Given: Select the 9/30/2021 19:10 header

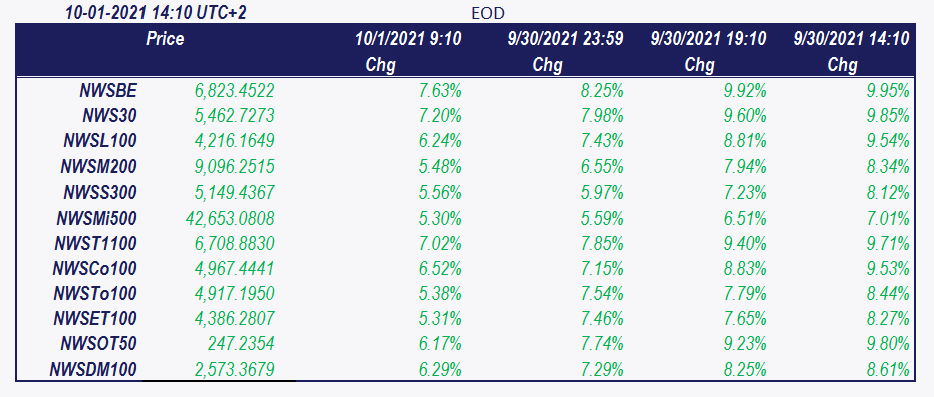Looking at the screenshot, I should 708,39.
